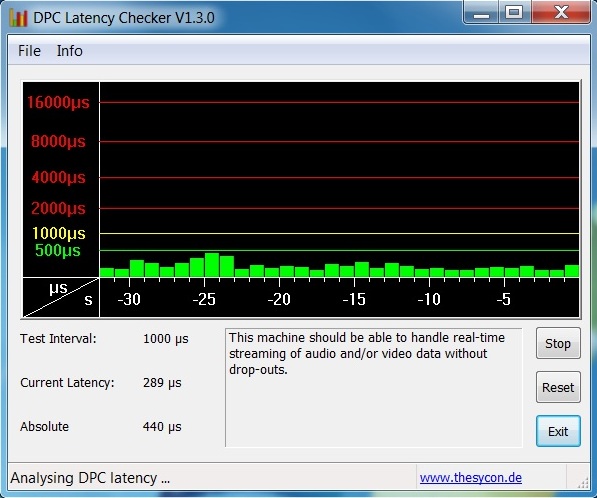Click the -25 time axis label
Image resolution: width=597 pixels, height=498 pixels.
(204, 299)
